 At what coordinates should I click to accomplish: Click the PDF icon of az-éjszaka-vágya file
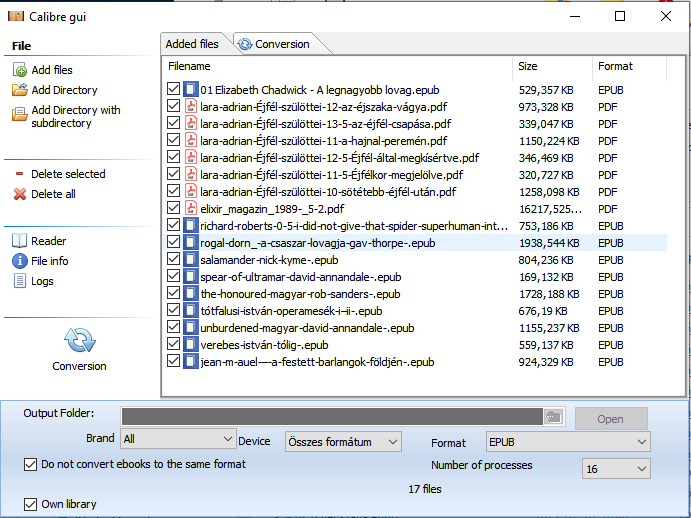click(x=190, y=106)
